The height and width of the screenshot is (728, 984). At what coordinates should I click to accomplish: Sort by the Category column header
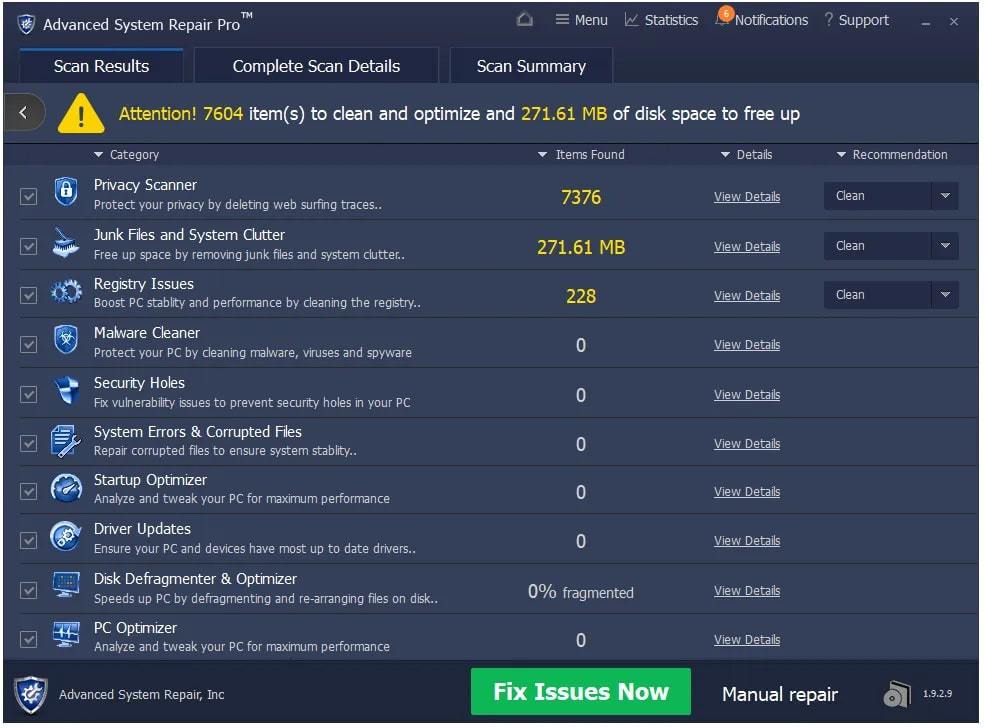(x=126, y=154)
